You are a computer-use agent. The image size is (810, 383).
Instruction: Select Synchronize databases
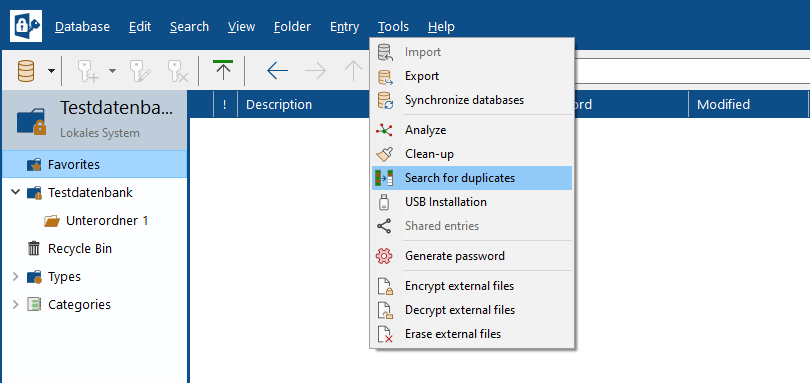(x=472, y=100)
